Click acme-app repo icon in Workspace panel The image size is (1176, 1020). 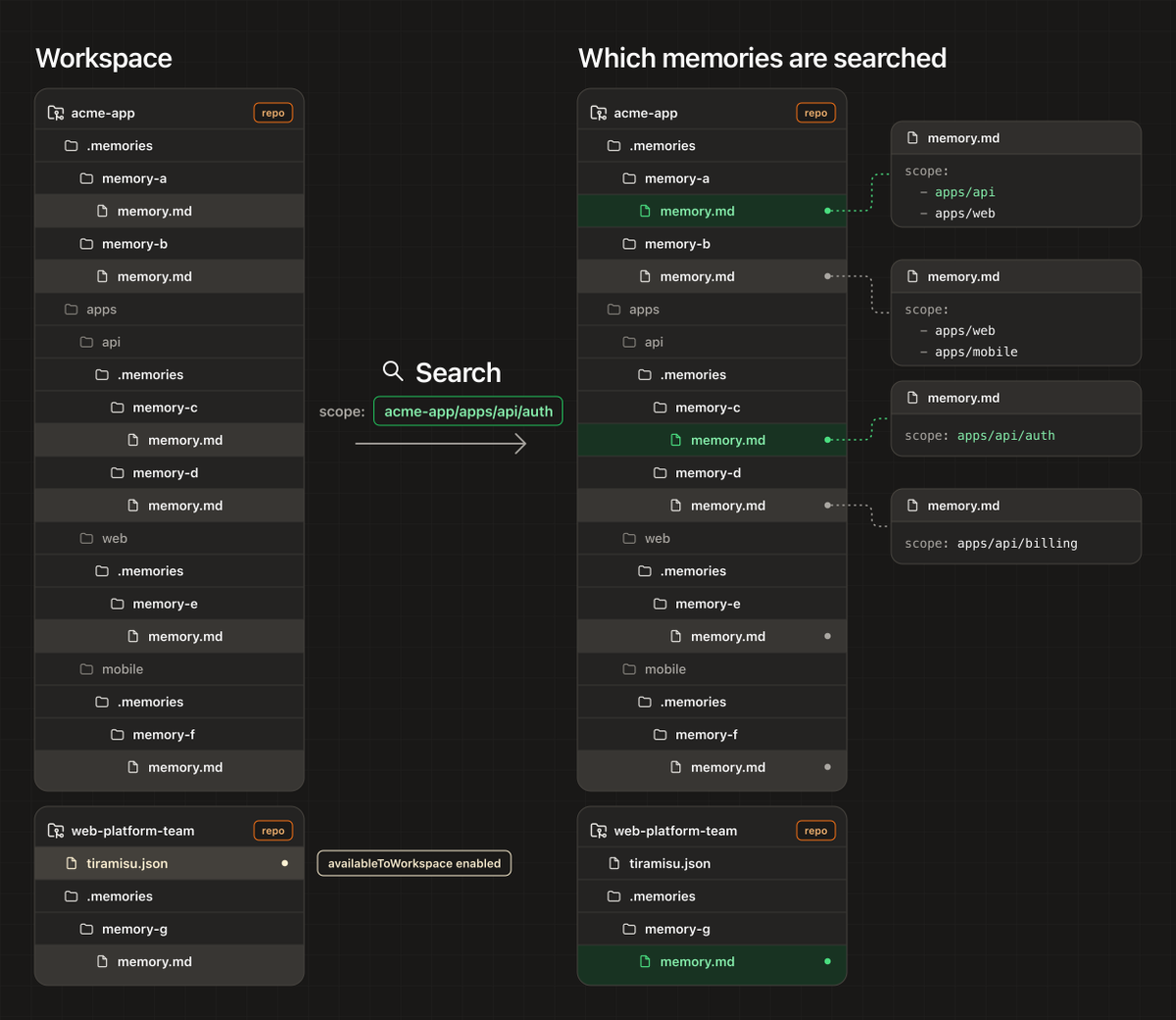pos(56,113)
